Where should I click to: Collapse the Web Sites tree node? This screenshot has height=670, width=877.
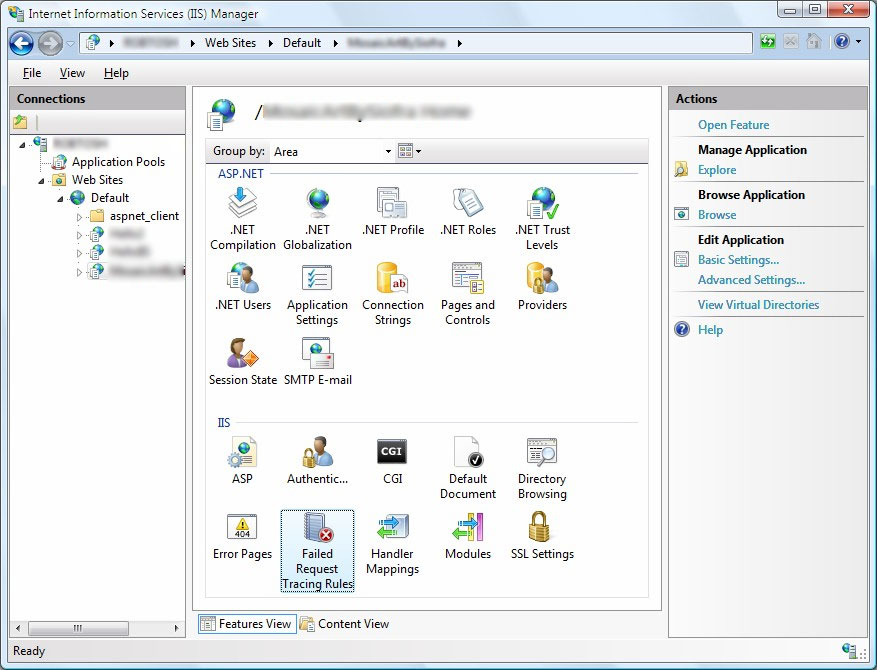[41, 181]
